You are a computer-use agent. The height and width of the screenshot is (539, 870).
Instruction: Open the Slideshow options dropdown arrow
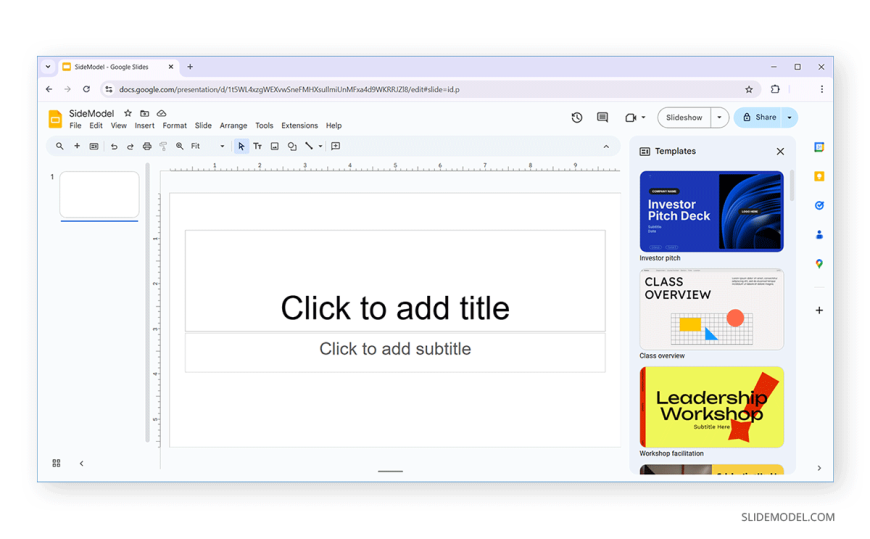pyautogui.click(x=719, y=118)
